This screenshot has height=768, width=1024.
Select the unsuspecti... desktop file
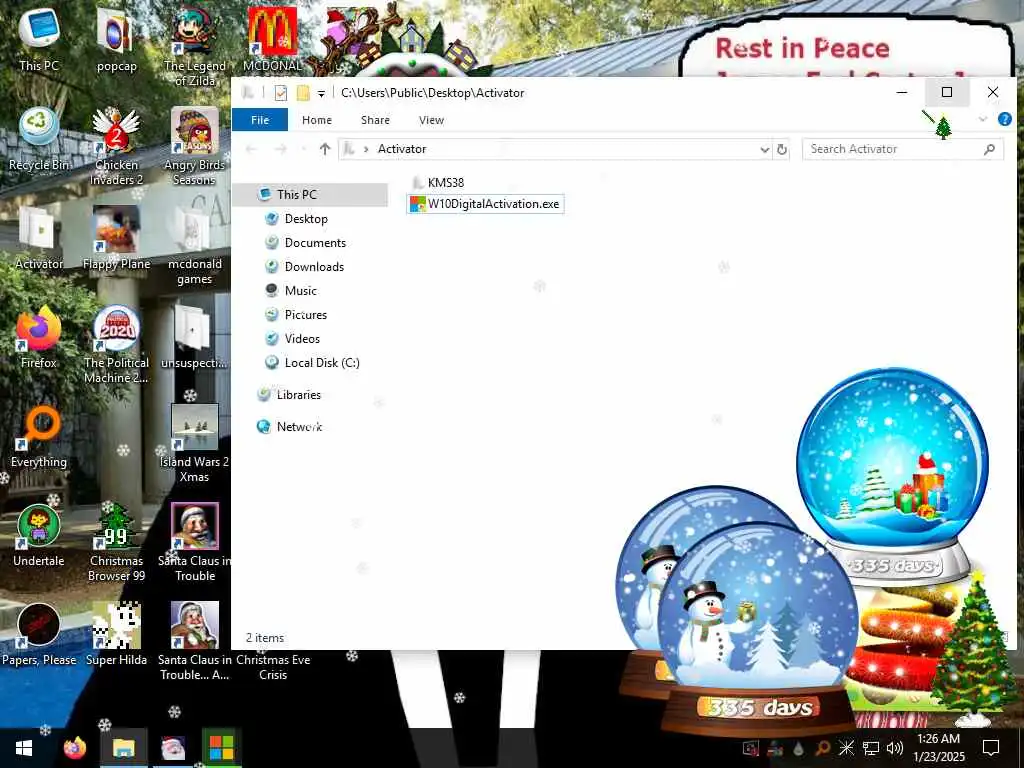(193, 337)
